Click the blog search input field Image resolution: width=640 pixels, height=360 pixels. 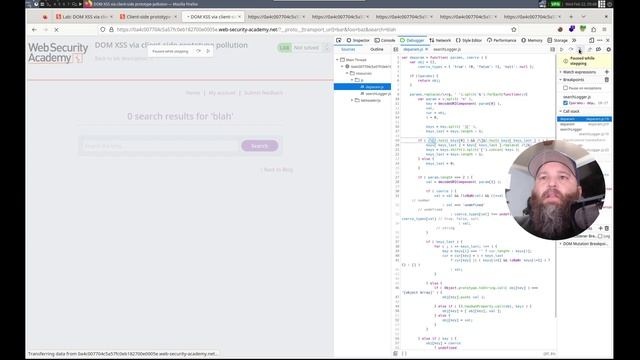[x=160, y=146]
